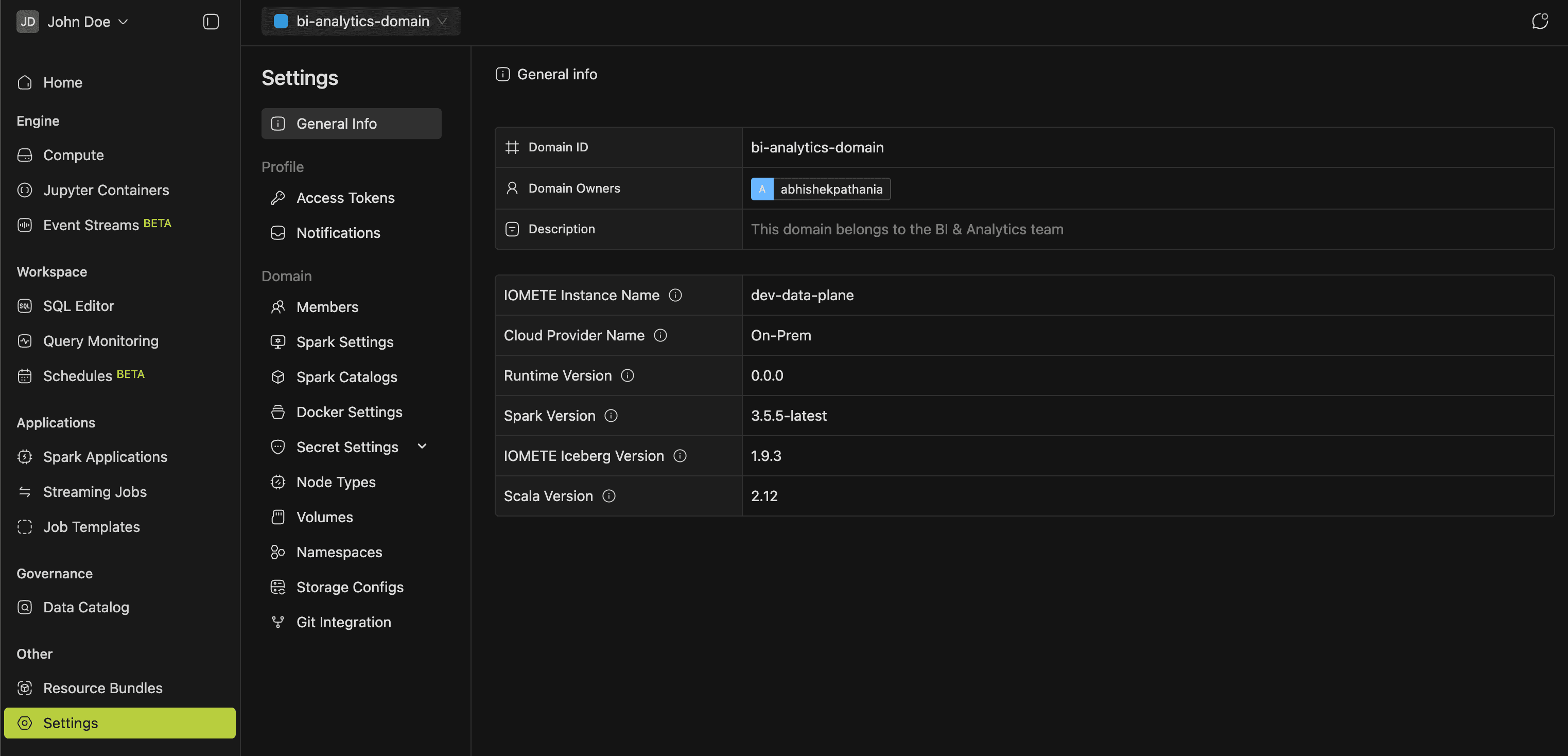Select the Spark Applications sidebar icon
The width and height of the screenshot is (1568, 756).
click(x=24, y=456)
